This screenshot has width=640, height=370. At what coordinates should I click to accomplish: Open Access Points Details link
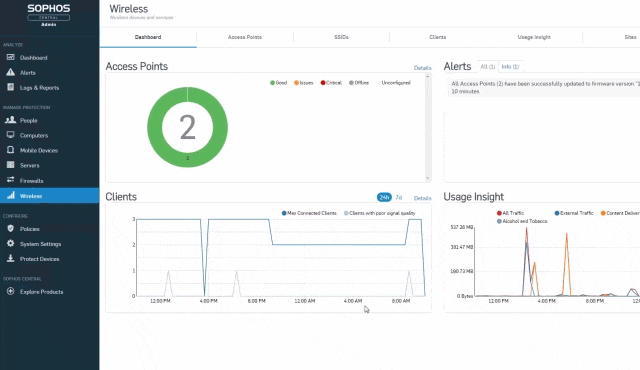422,68
